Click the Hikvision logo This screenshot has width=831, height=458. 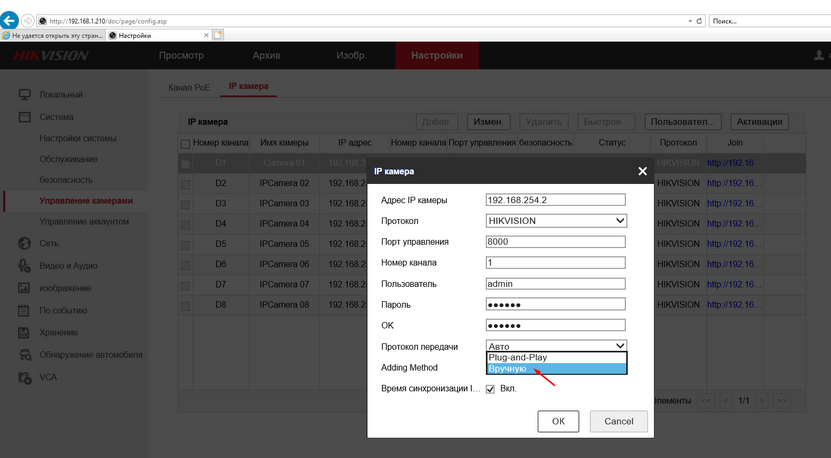tap(51, 56)
